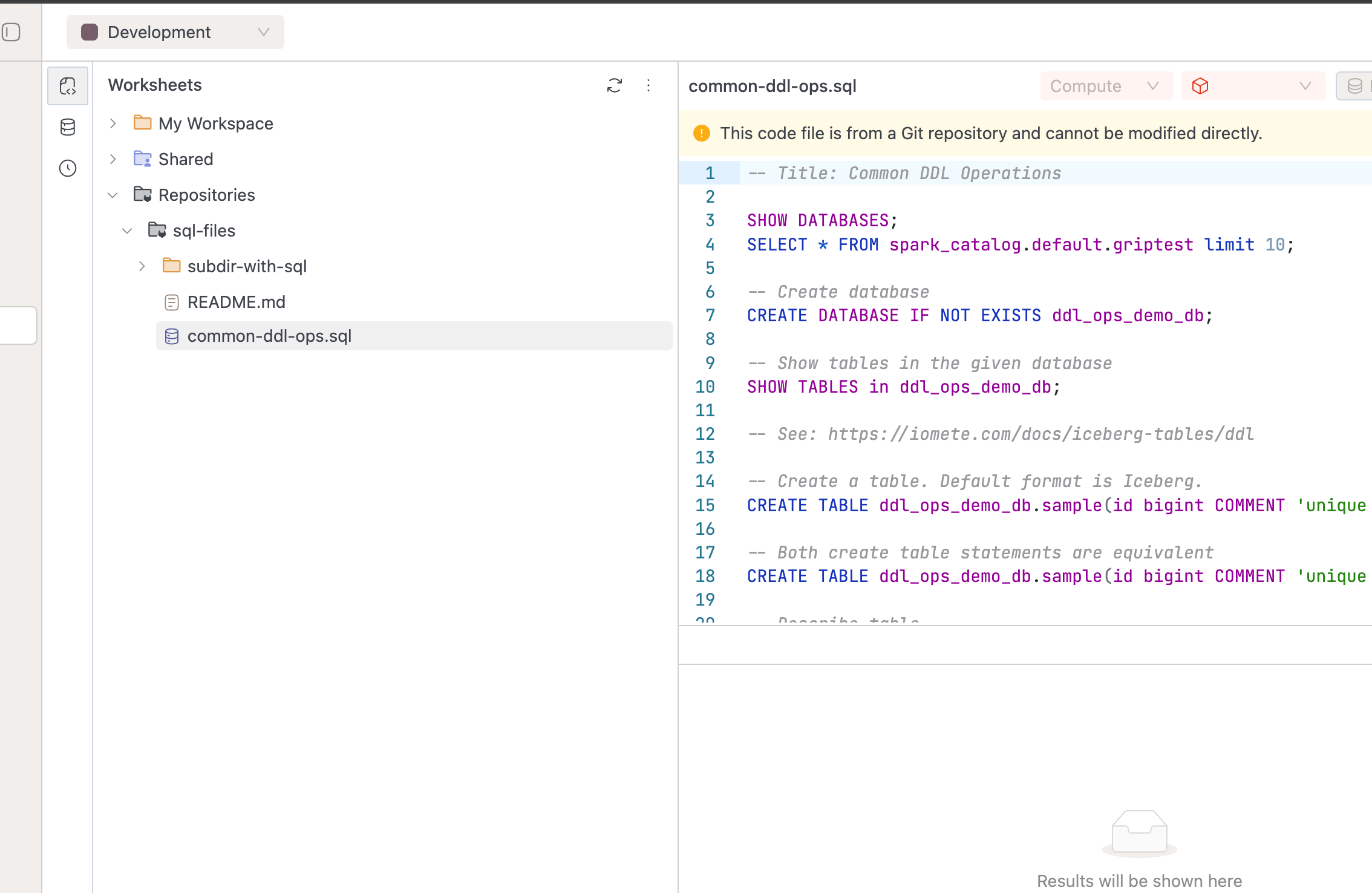This screenshot has width=1372, height=893.
Task: Click line number 10 in the gutter
Action: [x=705, y=387]
